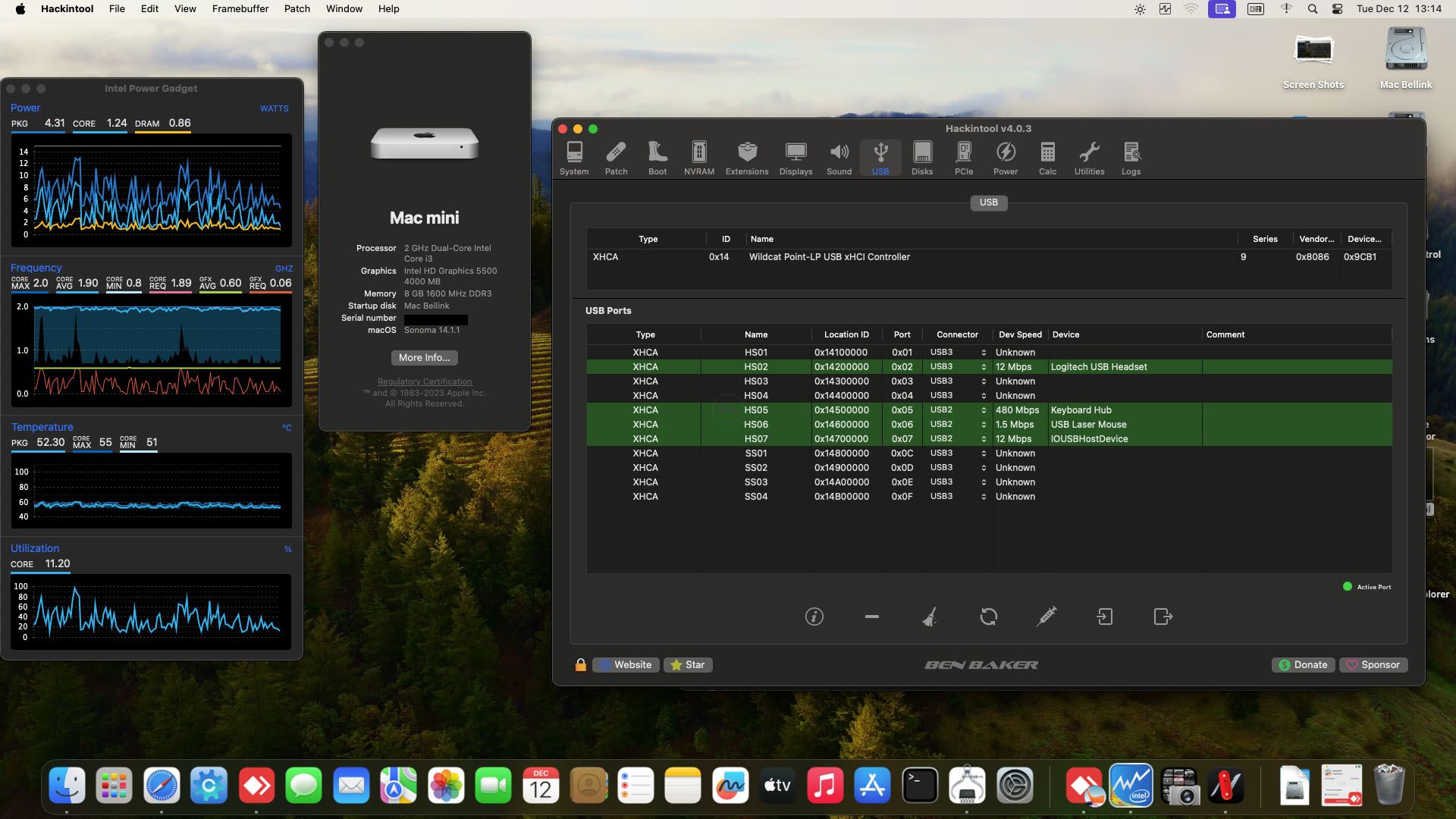1456x819 pixels.
Task: Open the PCIe section
Action: coord(964,158)
